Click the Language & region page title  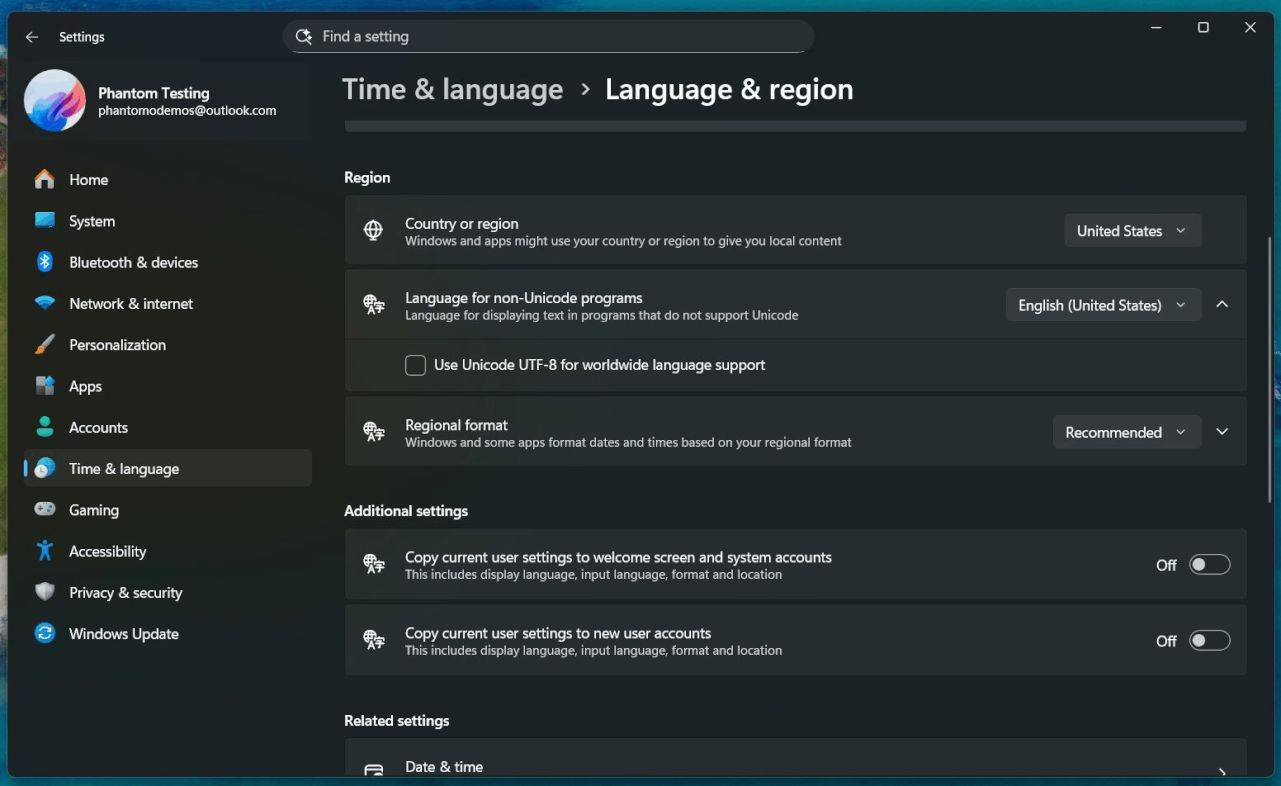(729, 89)
